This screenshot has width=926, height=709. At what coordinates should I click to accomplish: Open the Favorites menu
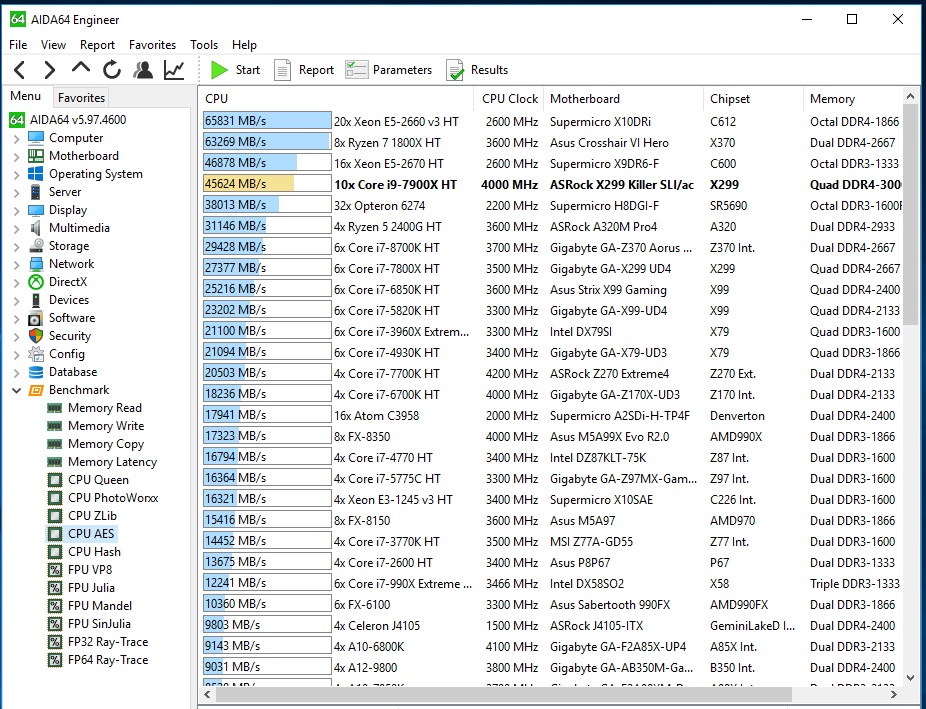point(152,45)
